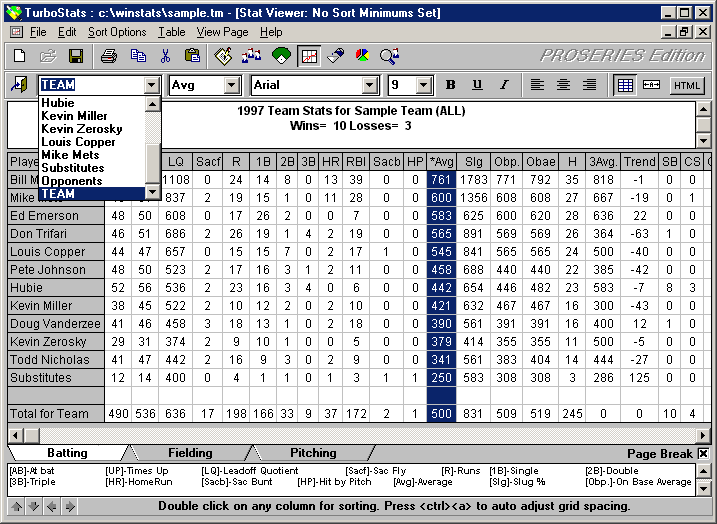
Task: Create a new file with blank page icon
Action: click(20, 56)
